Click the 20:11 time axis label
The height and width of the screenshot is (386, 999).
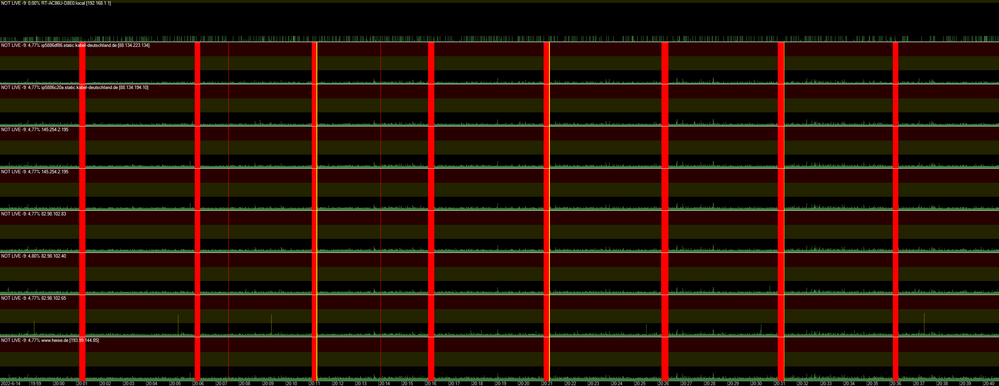pyautogui.click(x=315, y=383)
